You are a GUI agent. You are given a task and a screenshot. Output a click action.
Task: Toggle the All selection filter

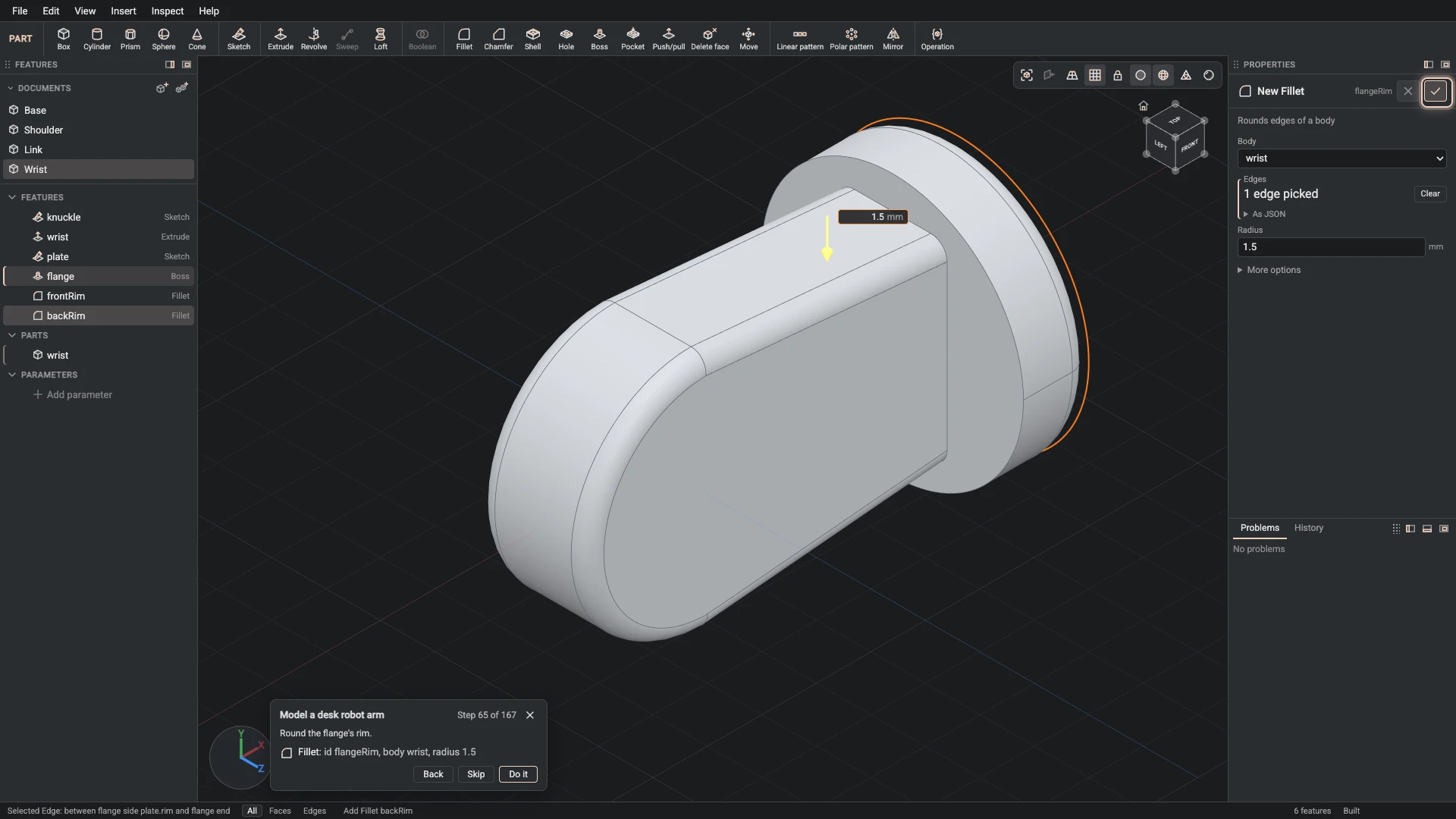[252, 811]
